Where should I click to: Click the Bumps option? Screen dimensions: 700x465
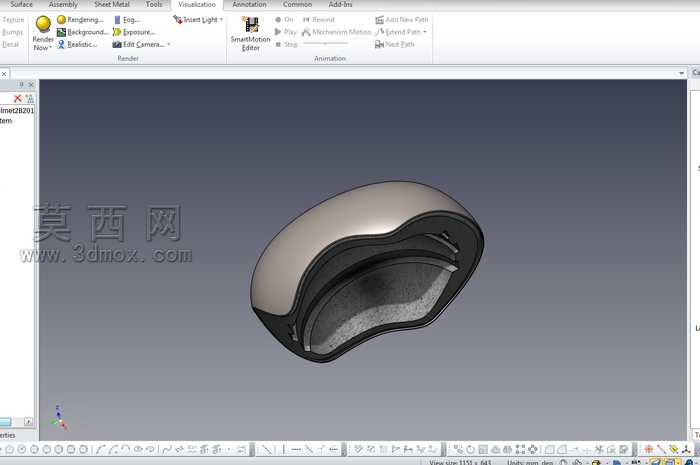pos(12,32)
